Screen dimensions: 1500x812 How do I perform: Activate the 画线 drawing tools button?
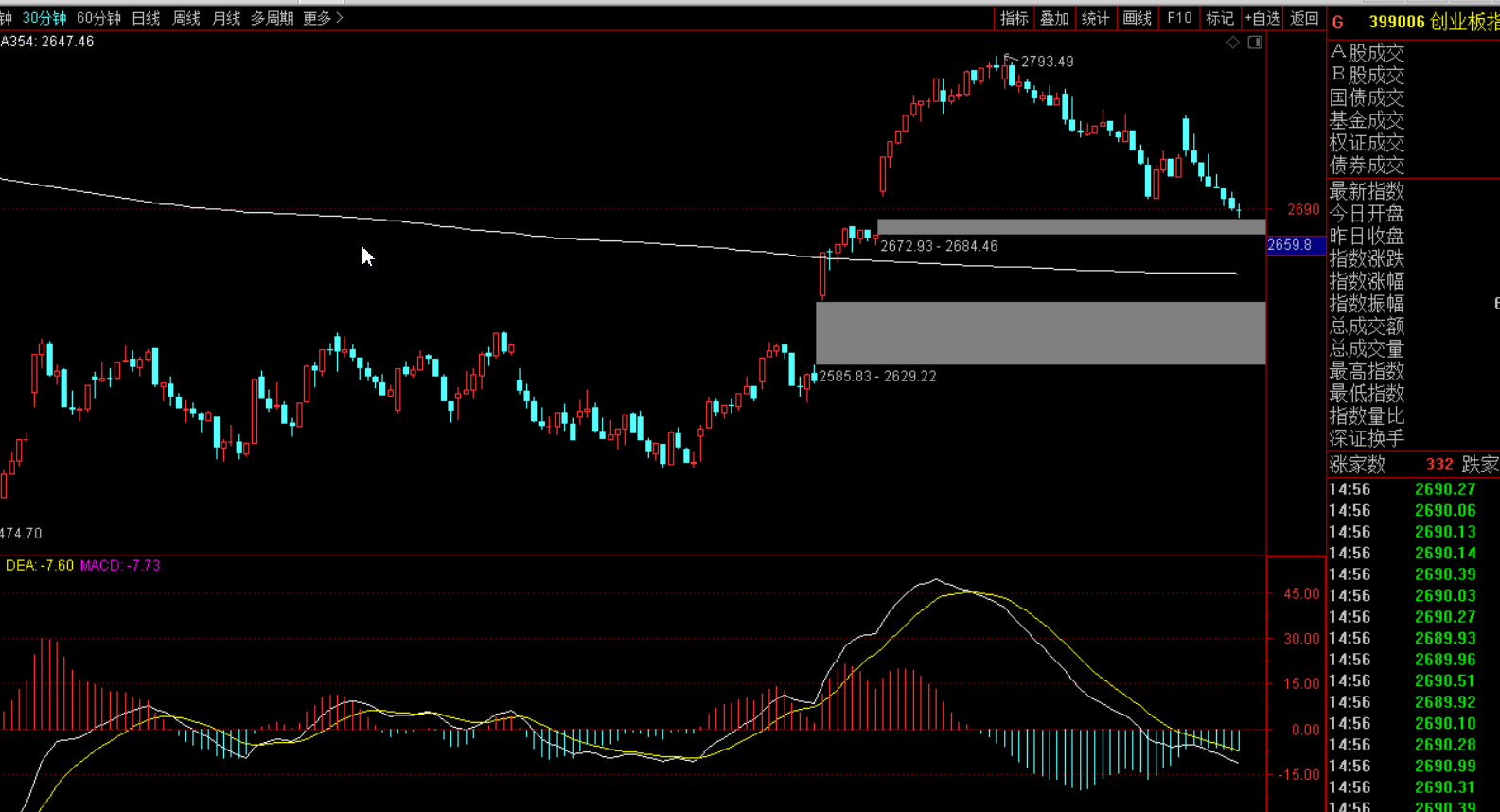(x=1137, y=18)
